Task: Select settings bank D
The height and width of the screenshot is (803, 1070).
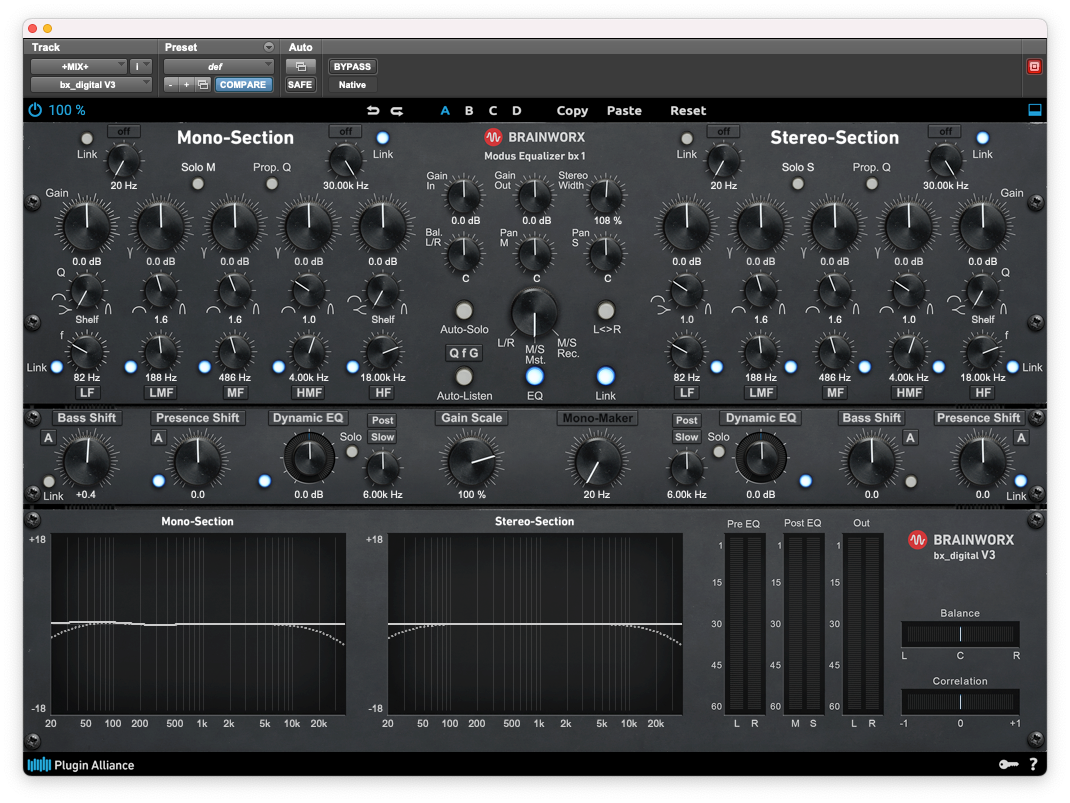Action: click(517, 111)
